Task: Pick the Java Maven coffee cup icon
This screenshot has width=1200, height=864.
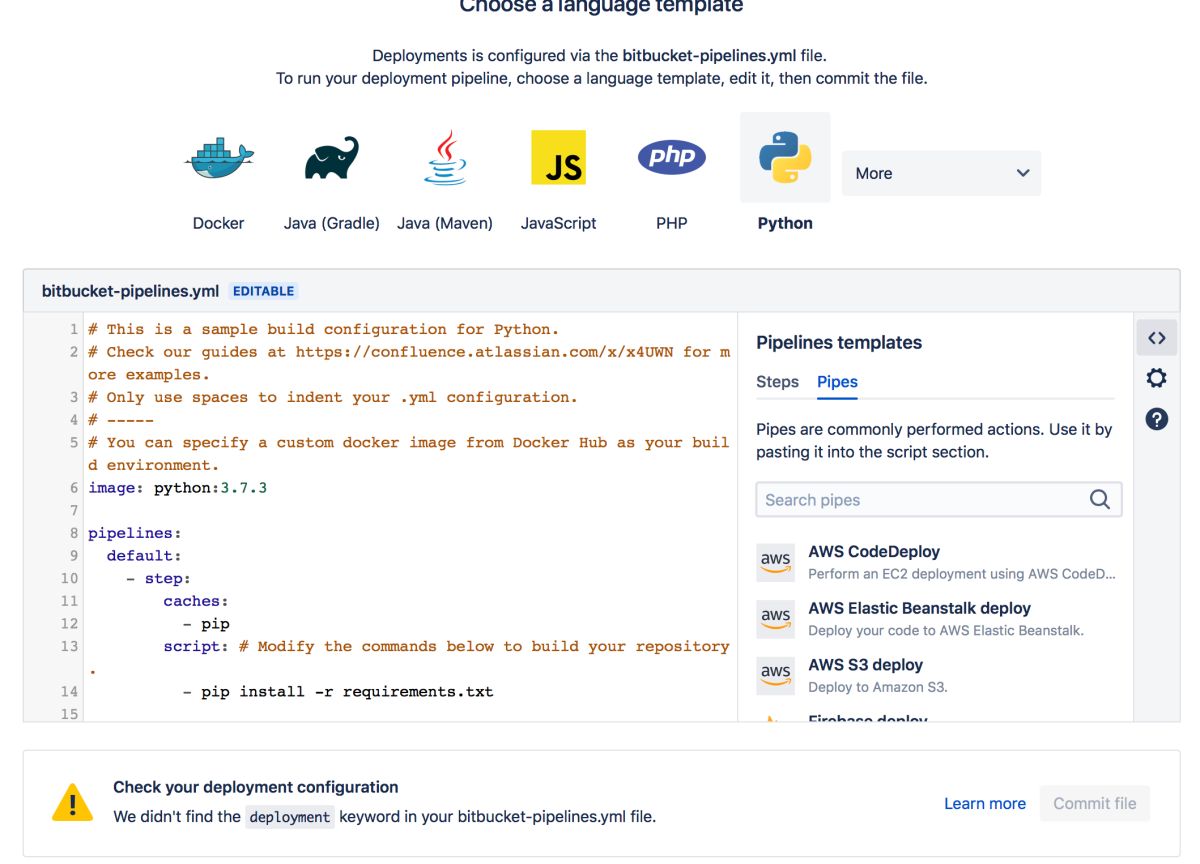Action: 445,158
